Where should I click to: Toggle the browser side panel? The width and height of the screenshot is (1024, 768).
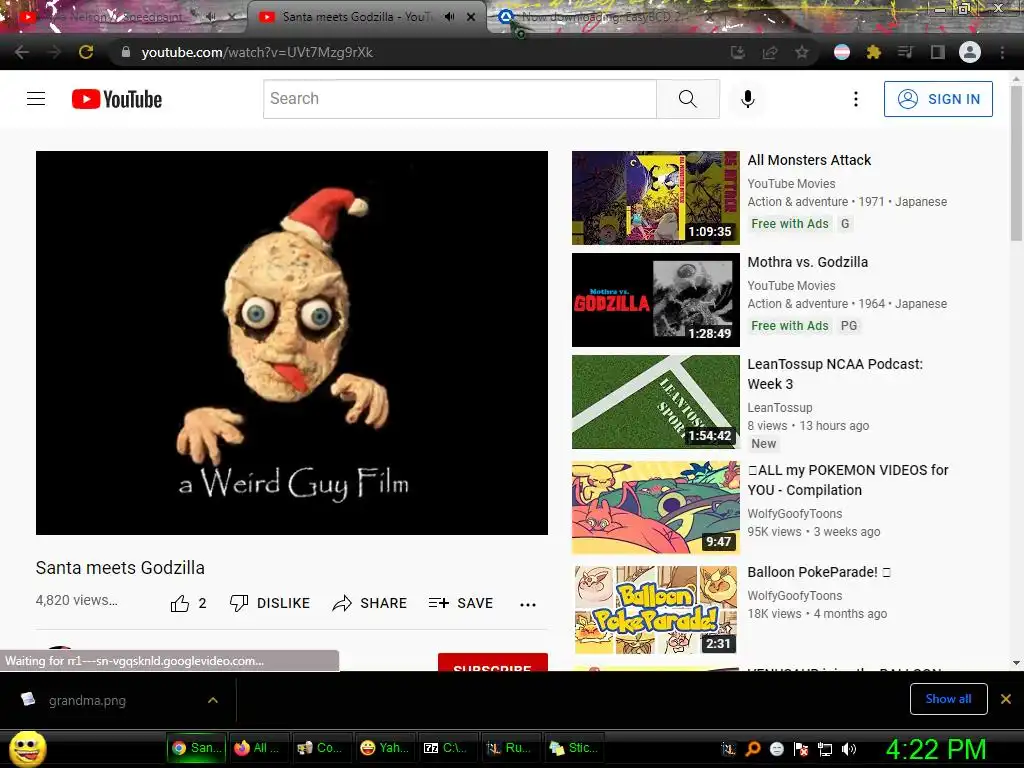pos(938,52)
